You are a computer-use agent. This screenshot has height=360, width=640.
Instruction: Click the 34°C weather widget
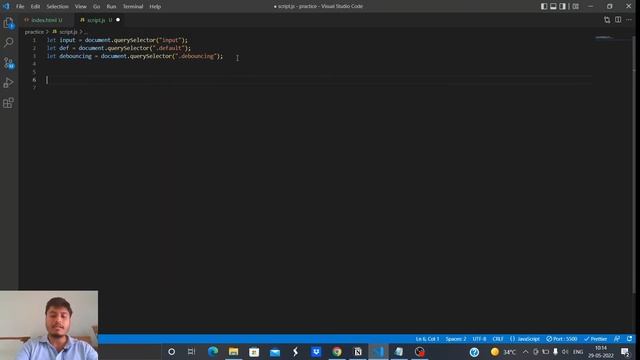tap(503, 351)
